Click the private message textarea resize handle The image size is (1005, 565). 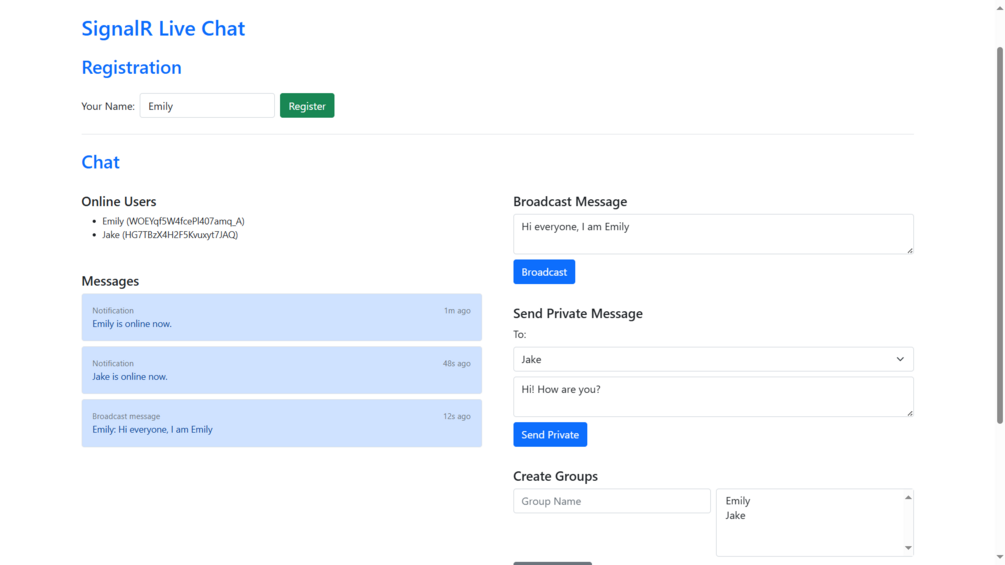tap(909, 413)
